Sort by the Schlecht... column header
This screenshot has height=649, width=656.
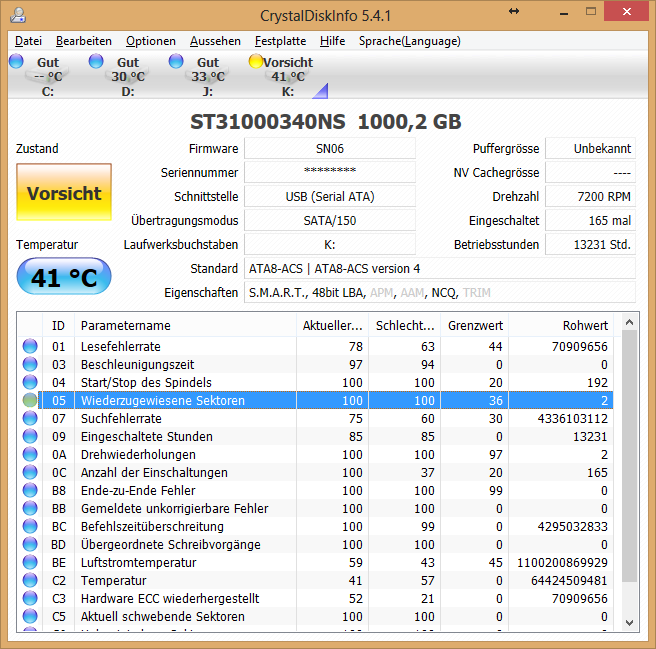(x=405, y=325)
